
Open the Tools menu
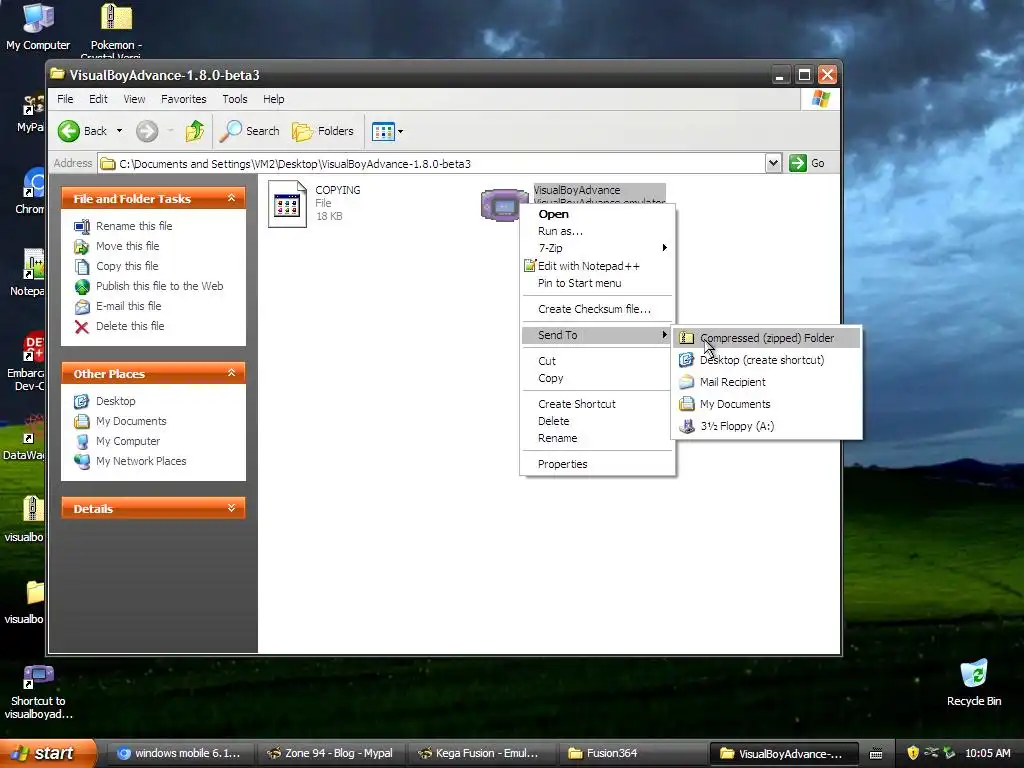click(234, 99)
